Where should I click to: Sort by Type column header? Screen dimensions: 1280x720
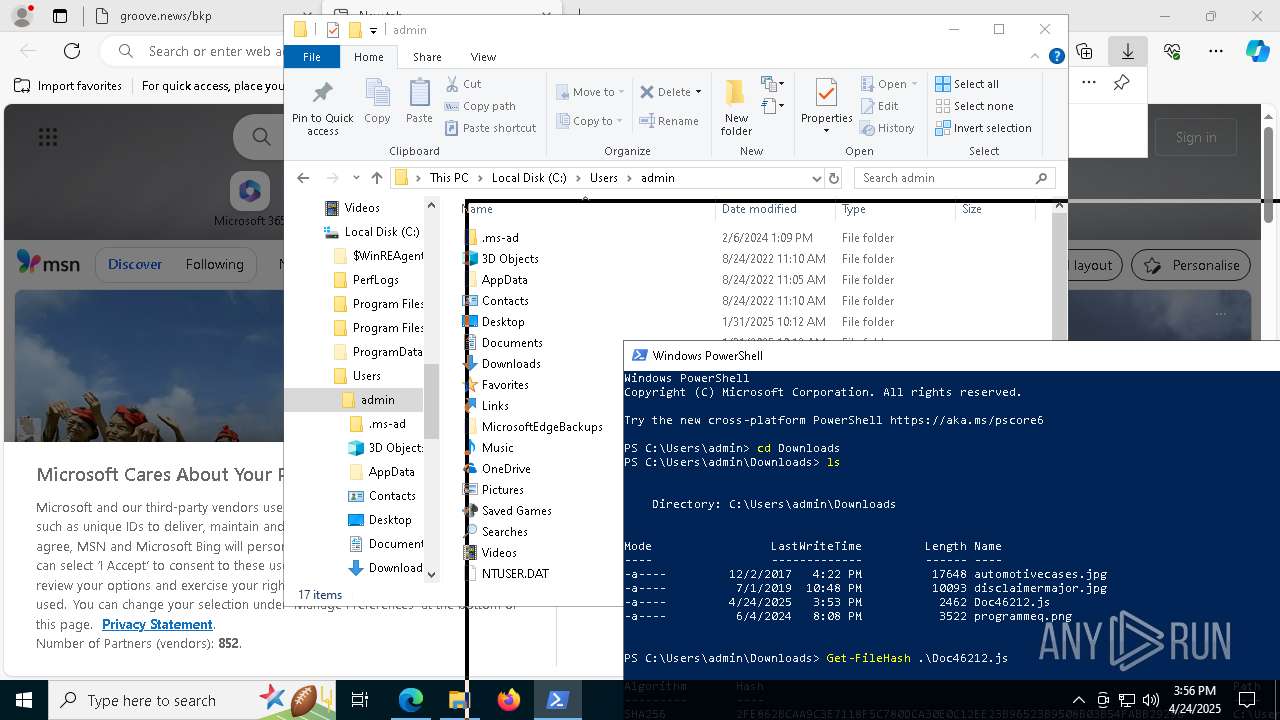click(x=895, y=209)
